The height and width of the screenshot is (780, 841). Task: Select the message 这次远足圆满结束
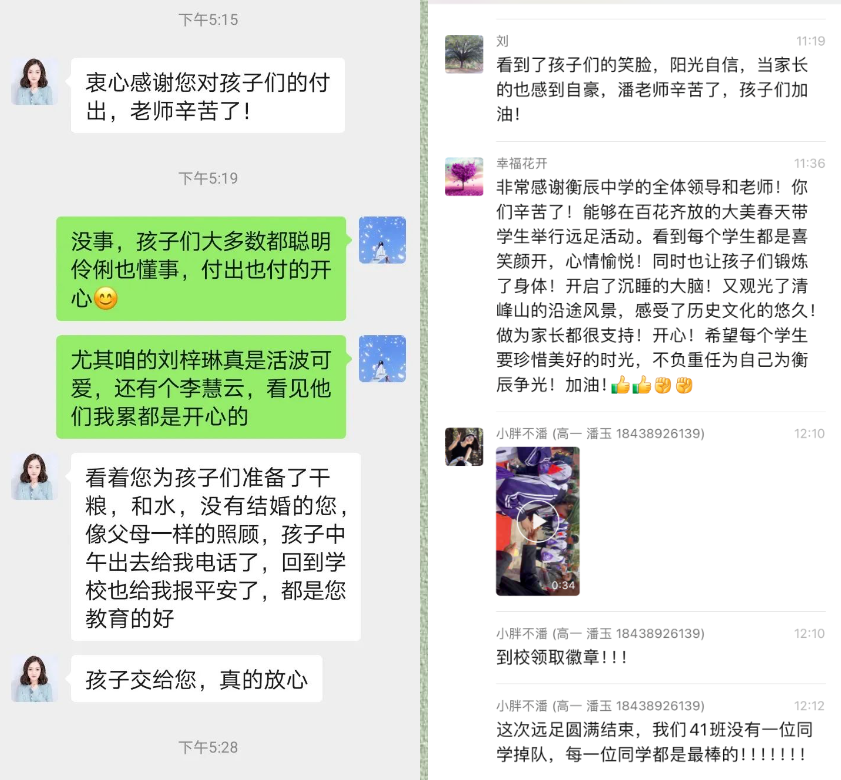(654, 742)
